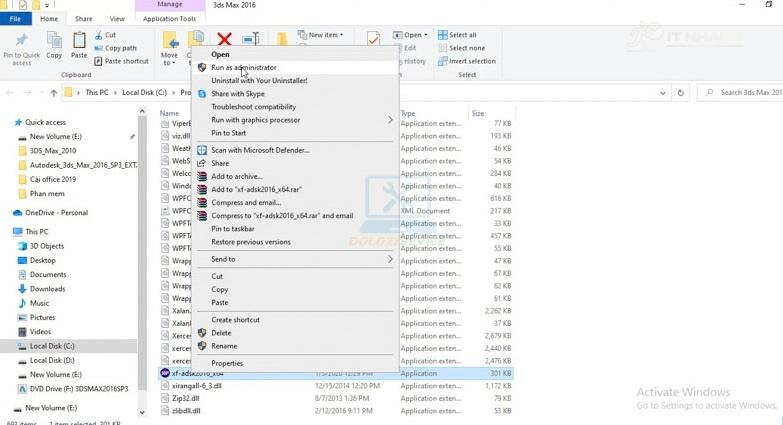This screenshot has height=425, width=783.
Task: Choose Cut in context menu
Action: [x=295, y=276]
